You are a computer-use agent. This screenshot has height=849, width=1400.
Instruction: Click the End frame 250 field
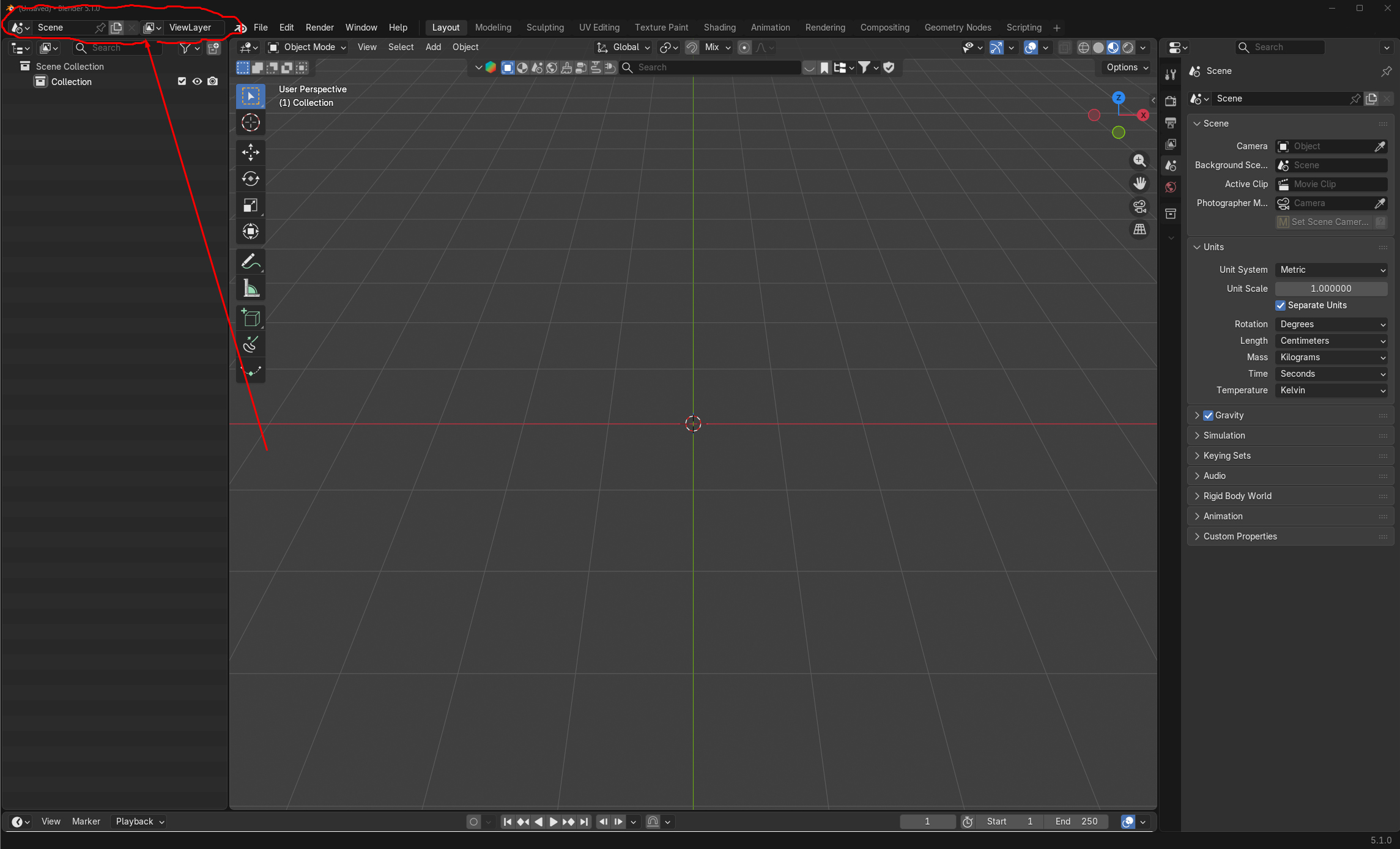1076,821
